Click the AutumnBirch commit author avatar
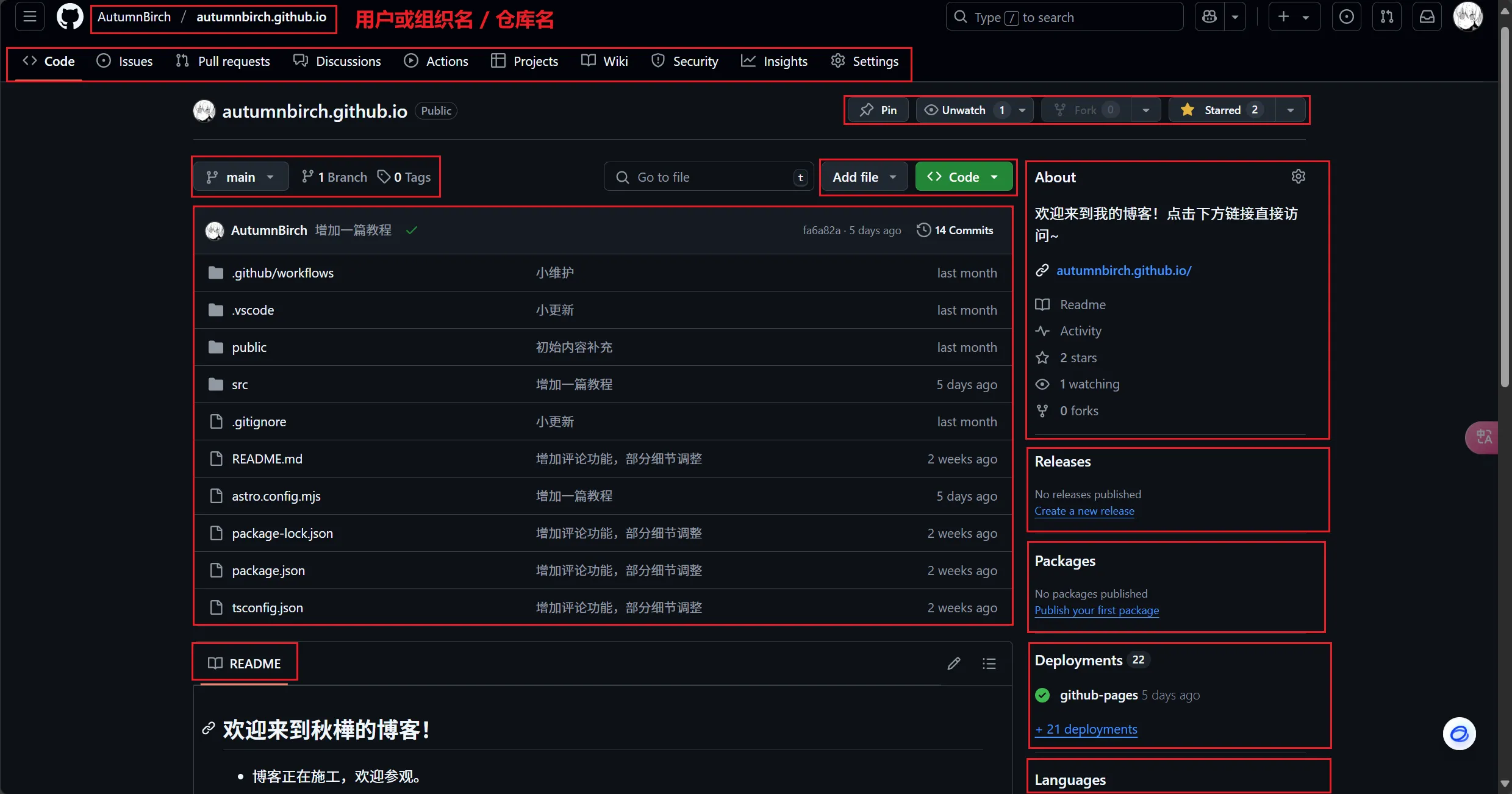The width and height of the screenshot is (1512, 794). tap(214, 231)
